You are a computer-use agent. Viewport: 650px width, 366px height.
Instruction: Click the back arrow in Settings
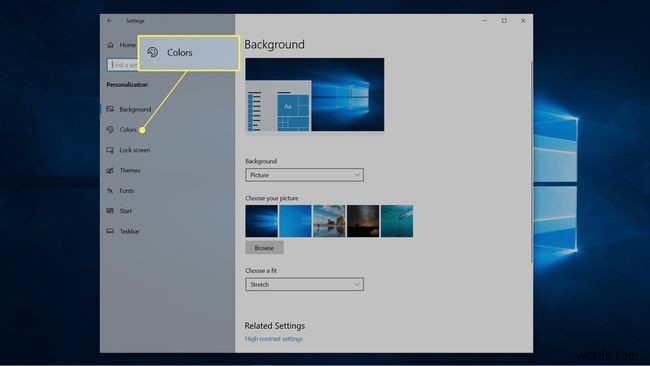(109, 20)
